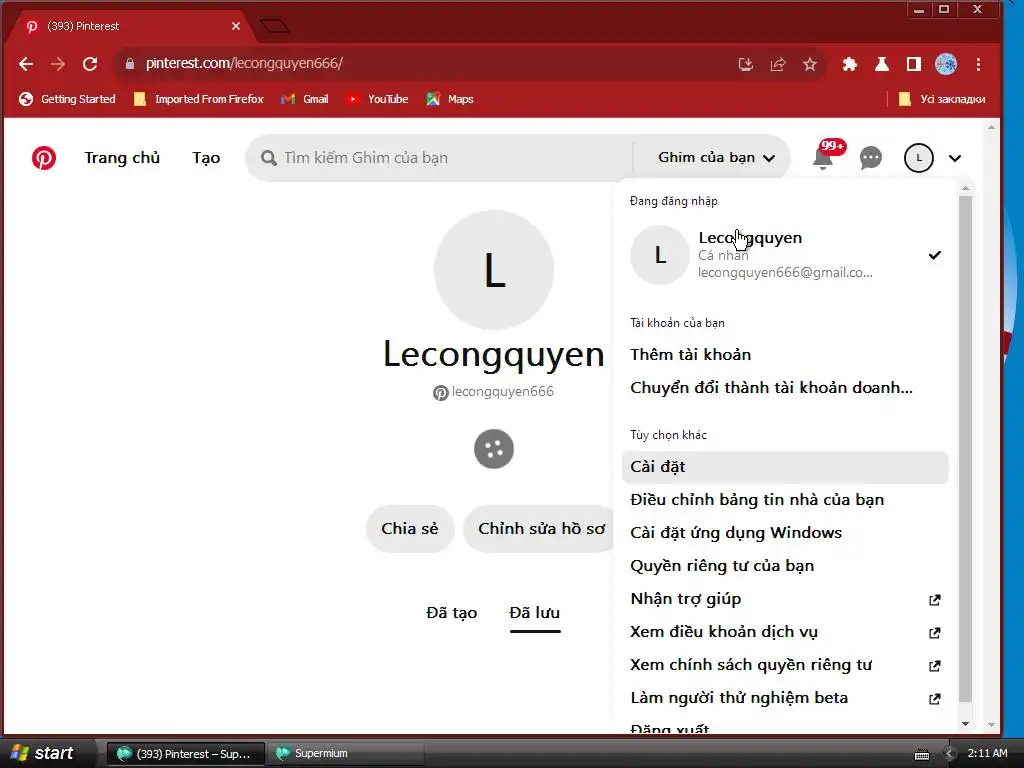Open the Gmail bookmark

(x=305, y=99)
